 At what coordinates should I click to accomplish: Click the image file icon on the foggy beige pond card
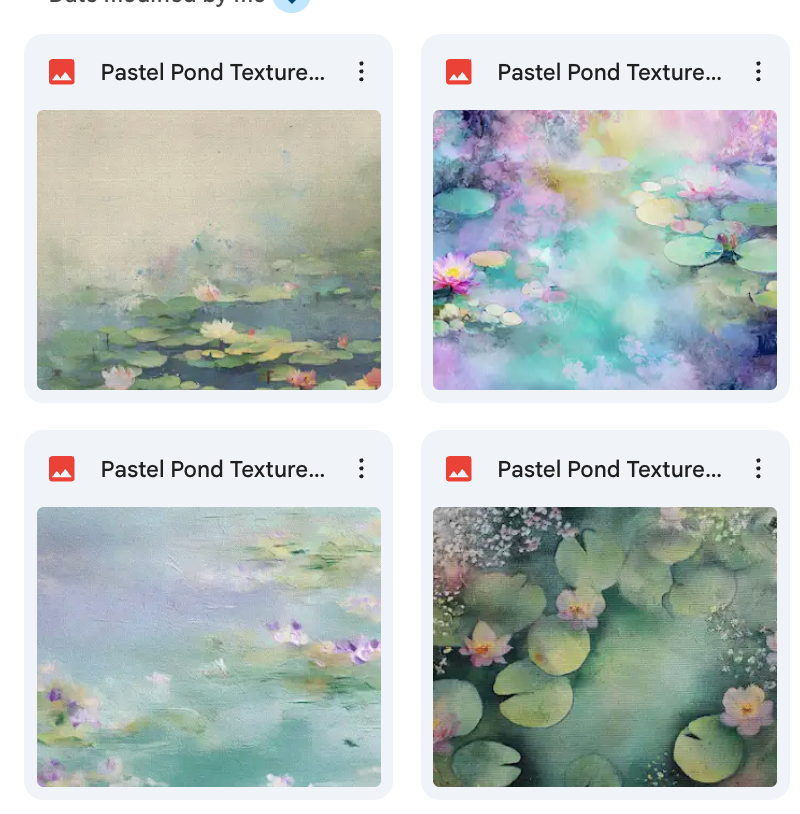click(x=62, y=72)
